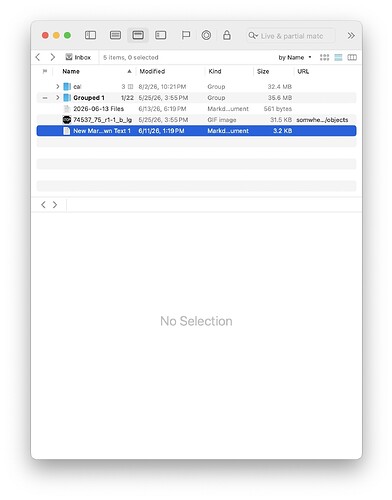Go back with the toolbar back arrow
Viewport: 392px width, 500px height.
click(38, 57)
